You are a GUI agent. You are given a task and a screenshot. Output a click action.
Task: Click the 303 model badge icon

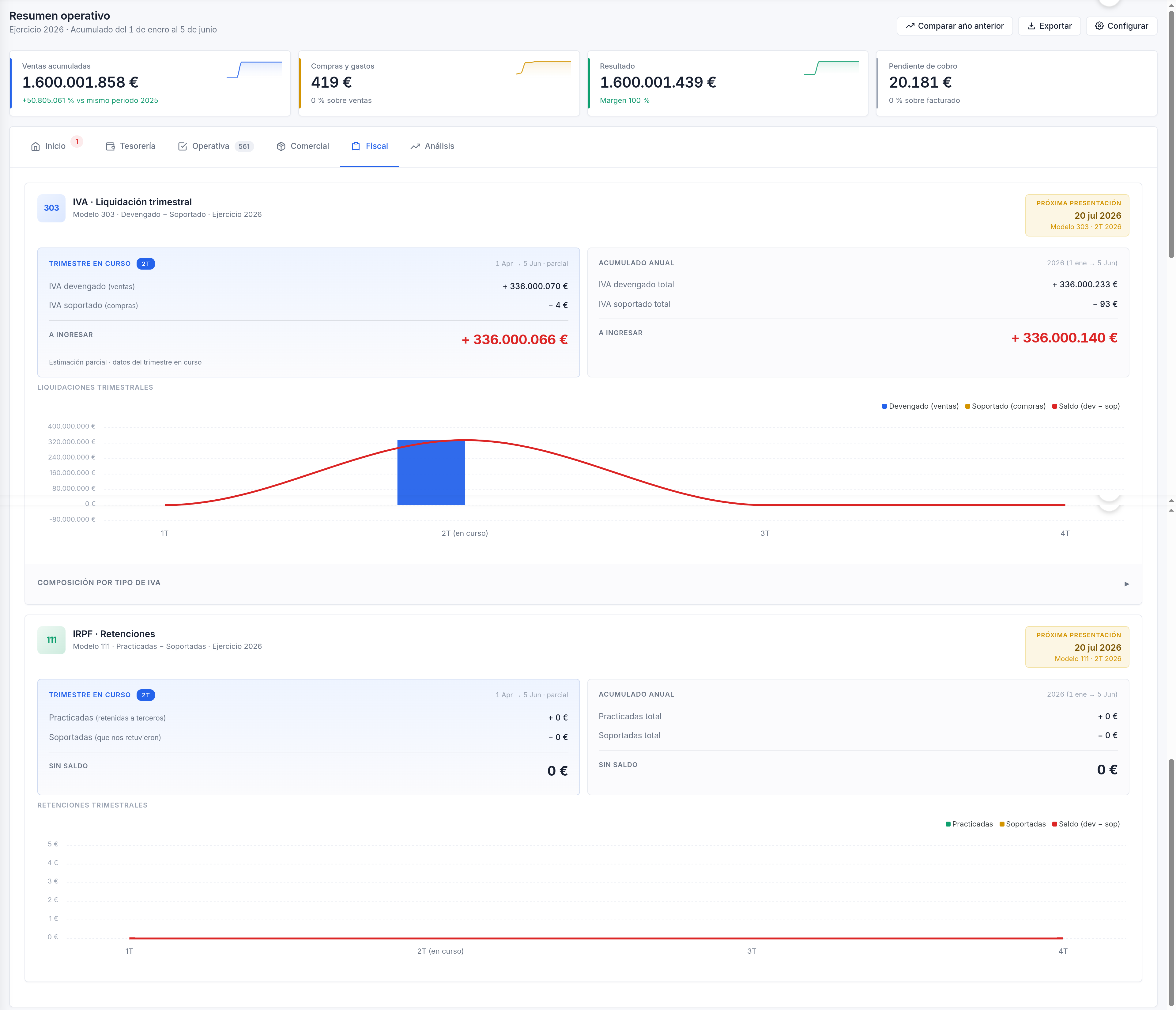(x=52, y=208)
